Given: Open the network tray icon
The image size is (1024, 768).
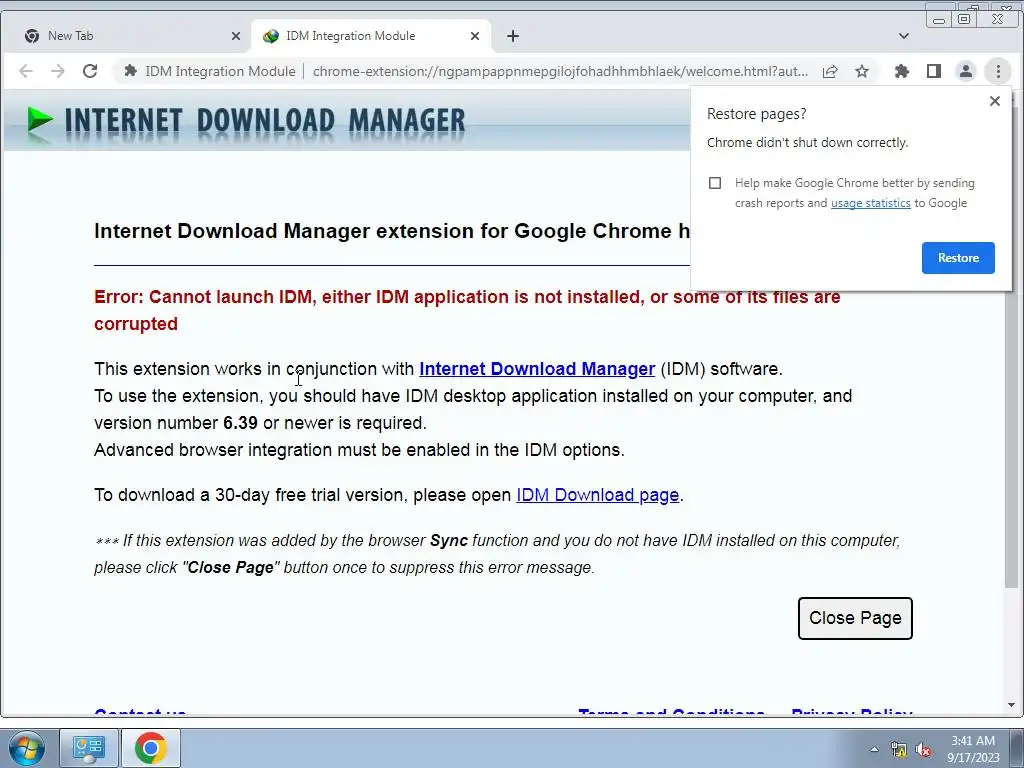Looking at the screenshot, I should pyautogui.click(x=899, y=750).
